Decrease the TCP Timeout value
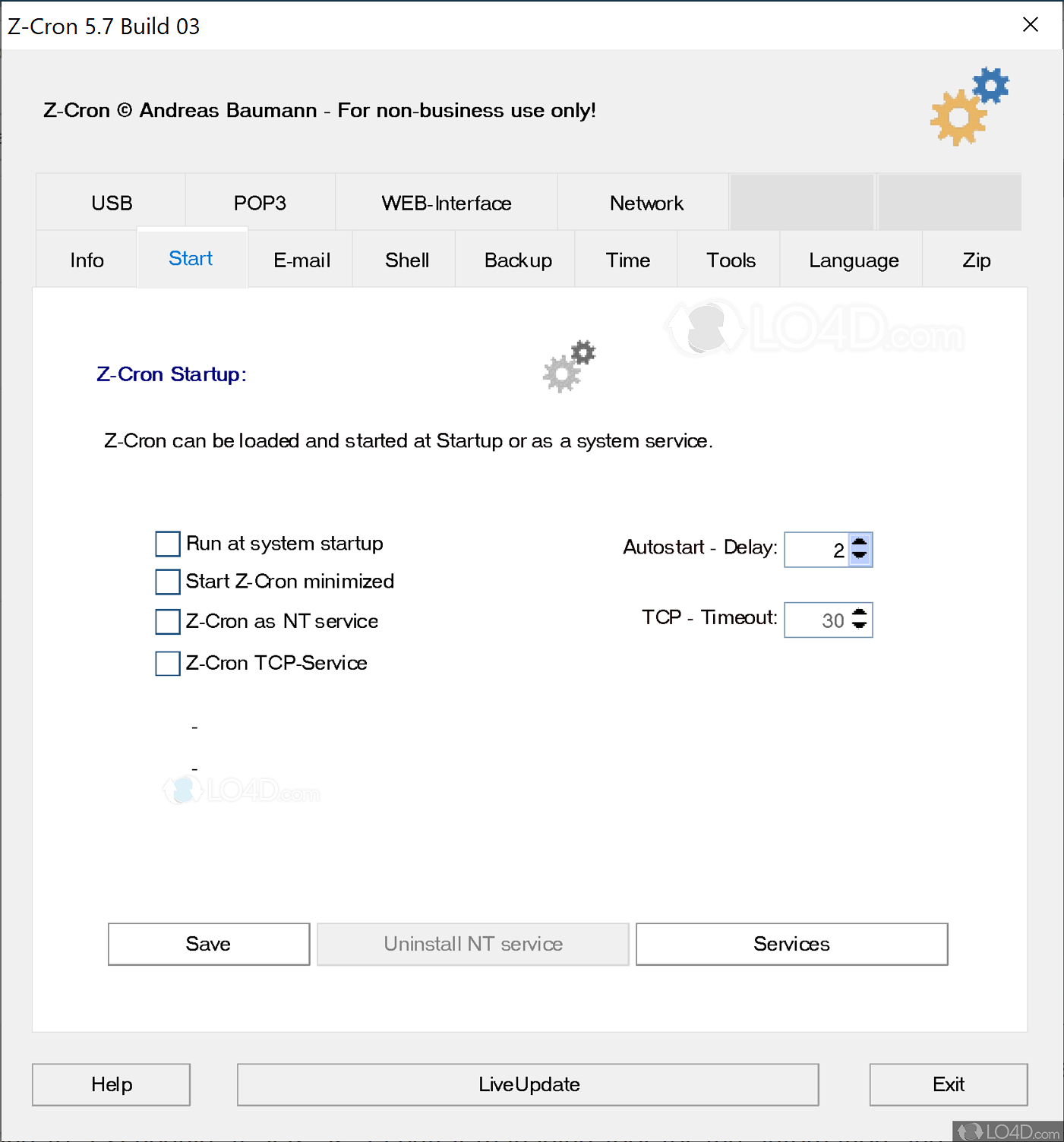 (859, 626)
